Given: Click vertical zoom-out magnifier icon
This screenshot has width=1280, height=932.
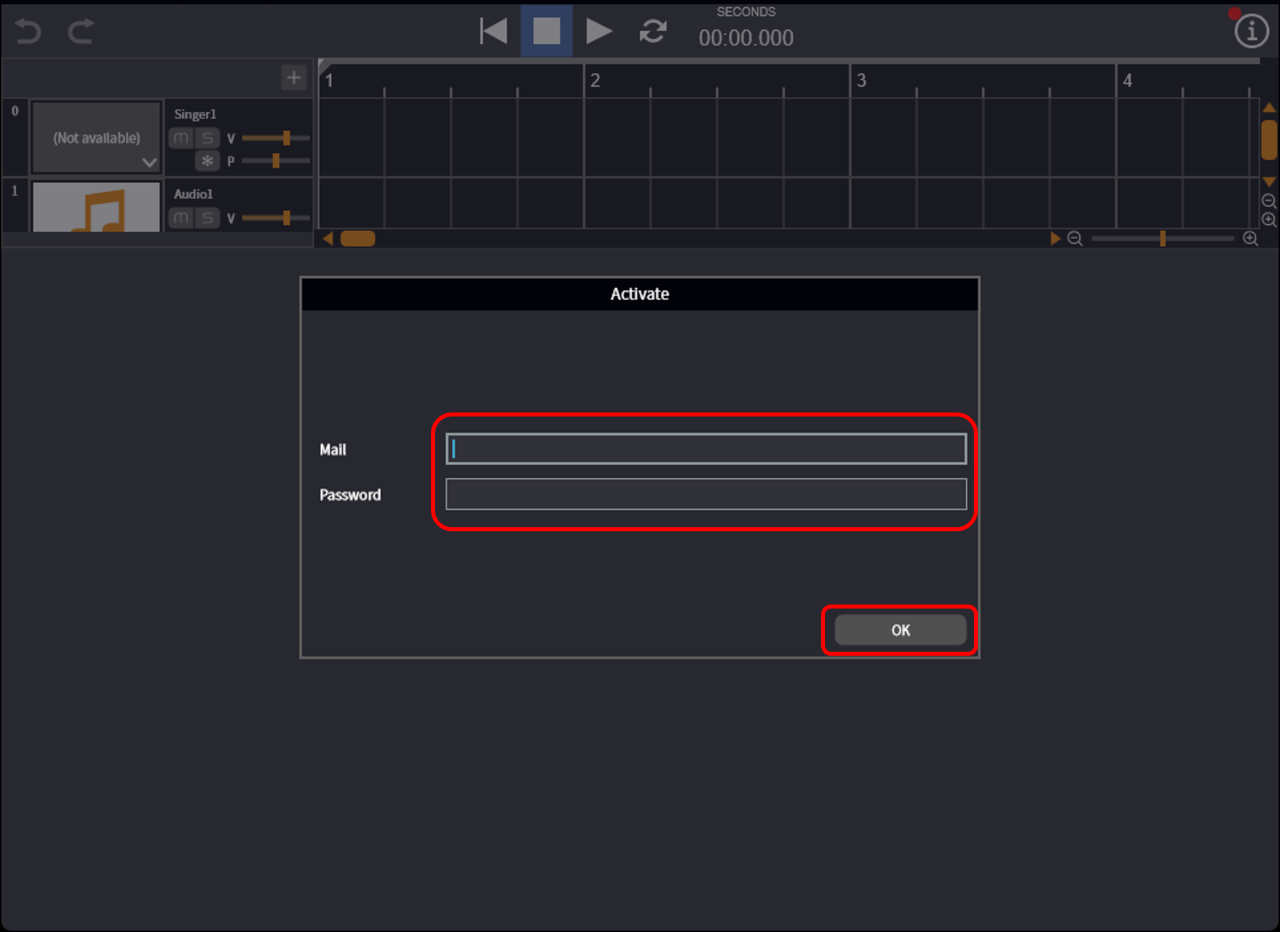Looking at the screenshot, I should 1269,201.
